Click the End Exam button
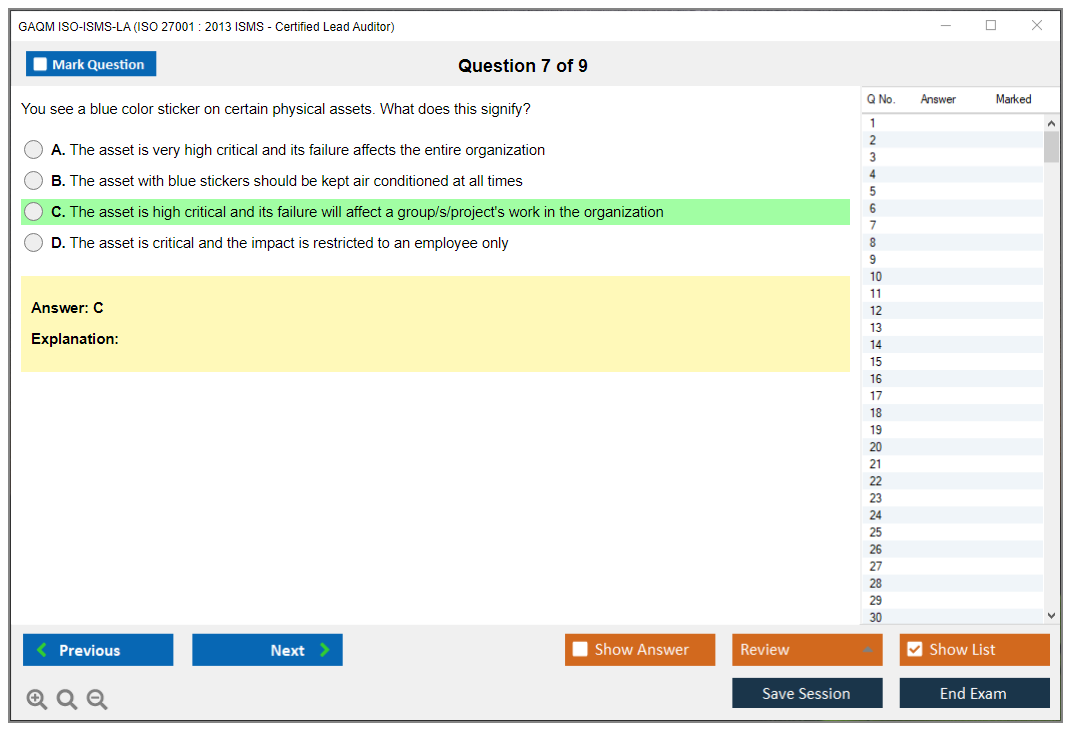The width and height of the screenshot is (1075, 735). pos(974,693)
